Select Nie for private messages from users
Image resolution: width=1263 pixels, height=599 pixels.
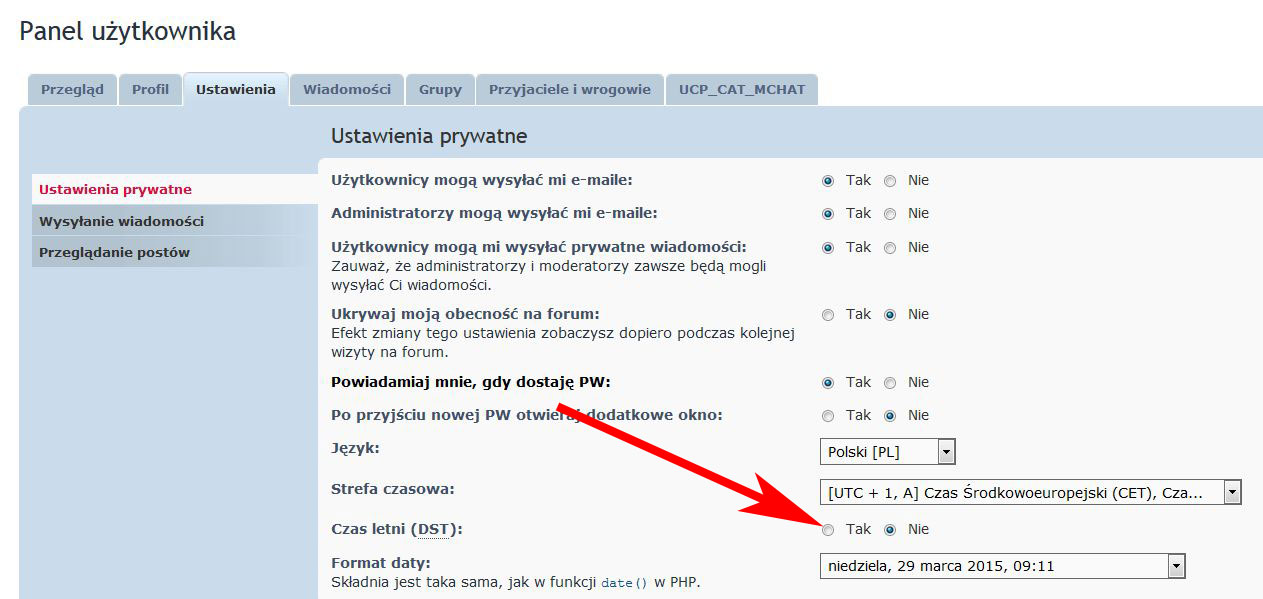[890, 248]
